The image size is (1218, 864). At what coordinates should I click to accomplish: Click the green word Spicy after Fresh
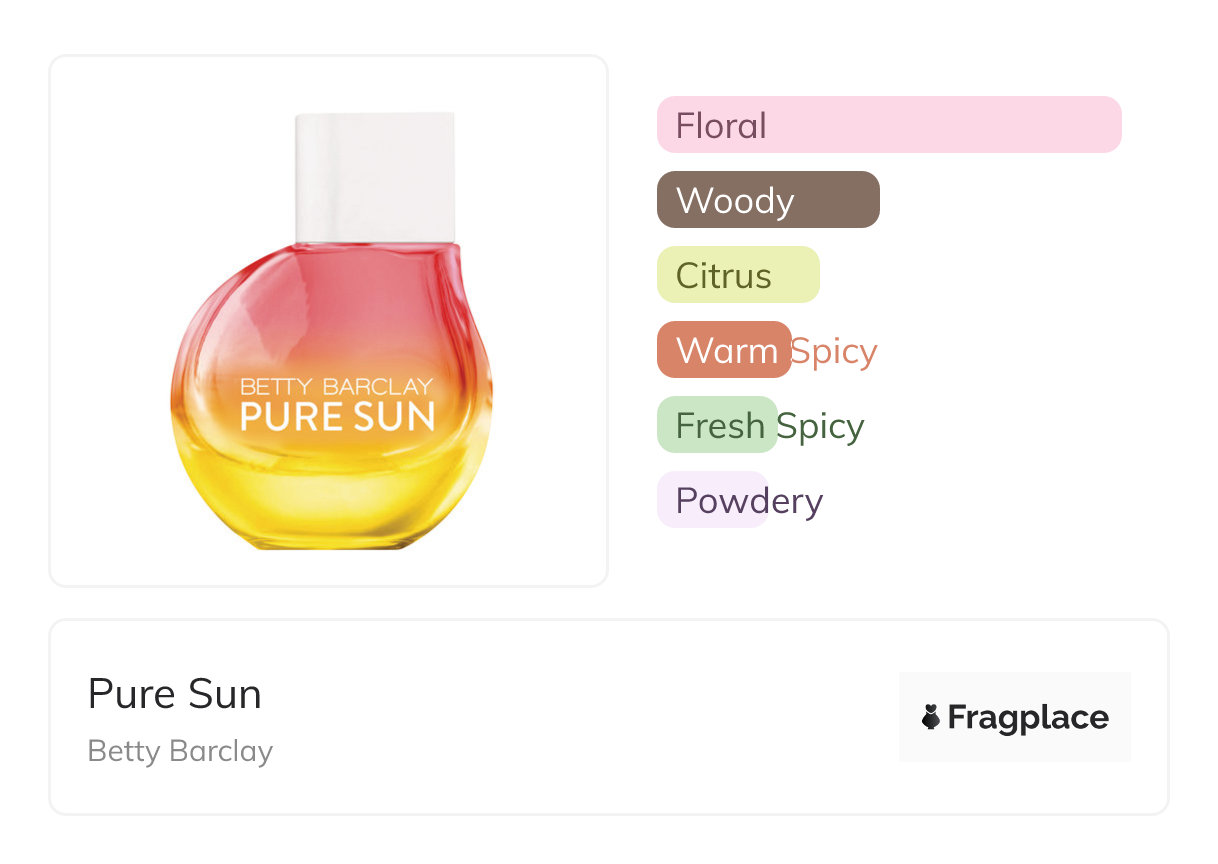821,426
